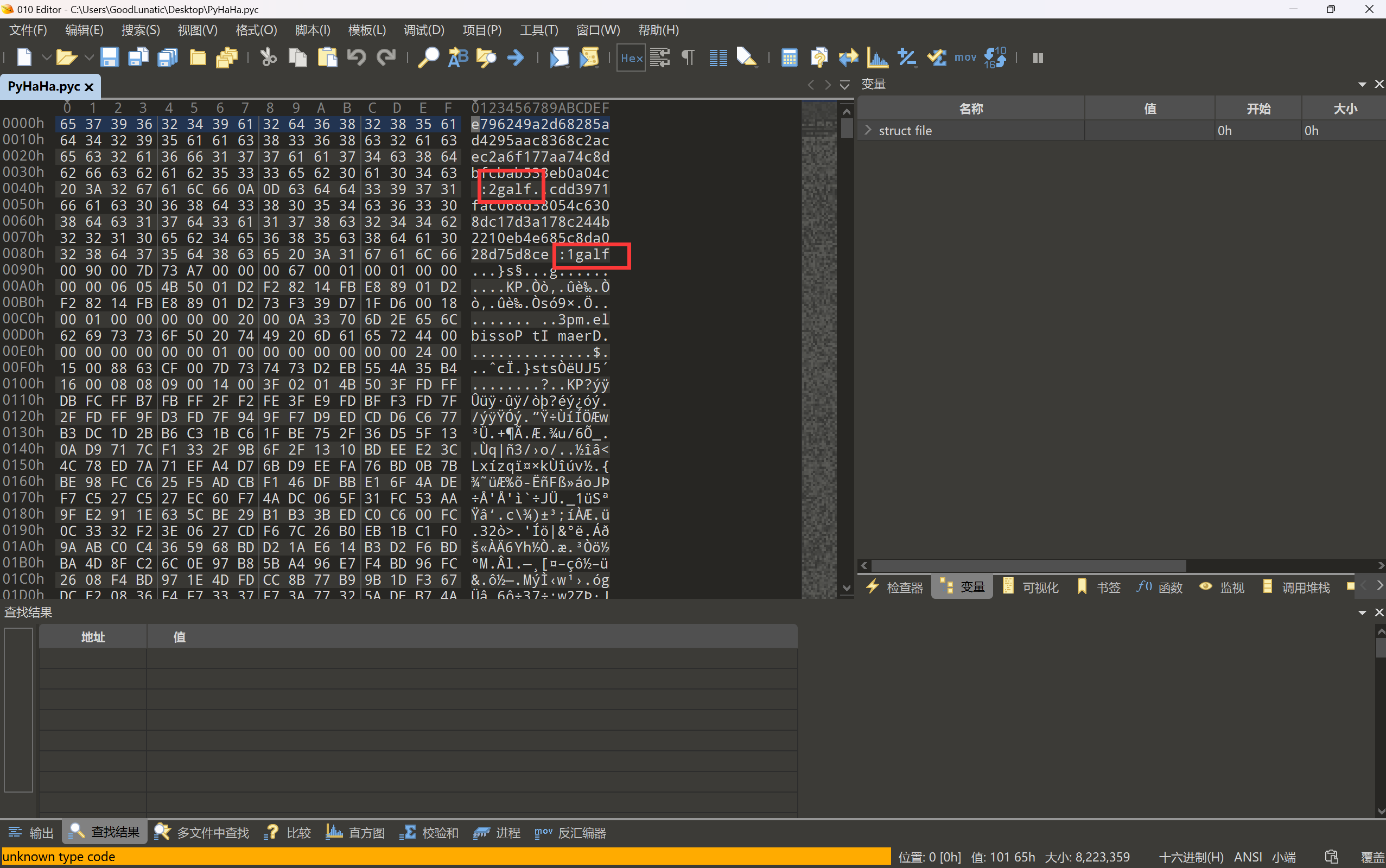The height and width of the screenshot is (868, 1386).
Task: Open the 文件(F) menu
Action: pyautogui.click(x=28, y=30)
